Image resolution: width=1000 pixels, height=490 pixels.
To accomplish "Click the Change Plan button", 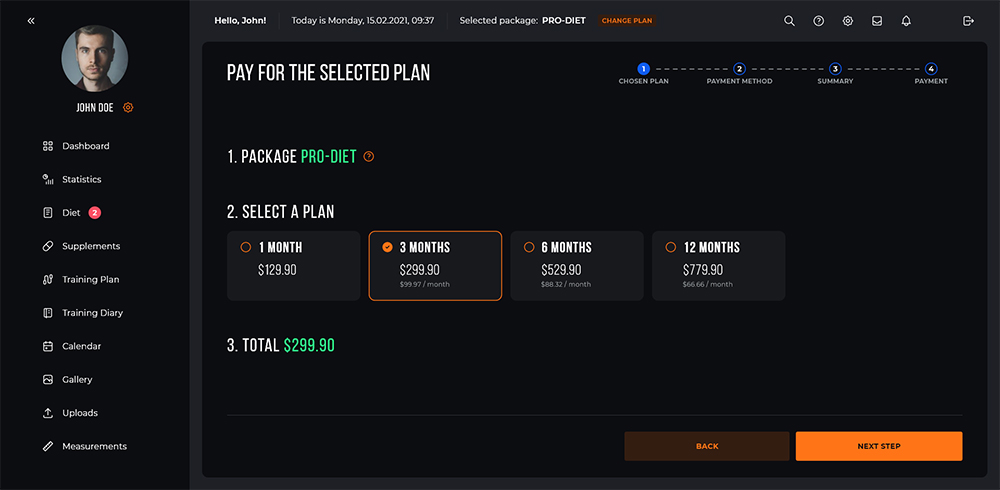I will pos(627,20).
